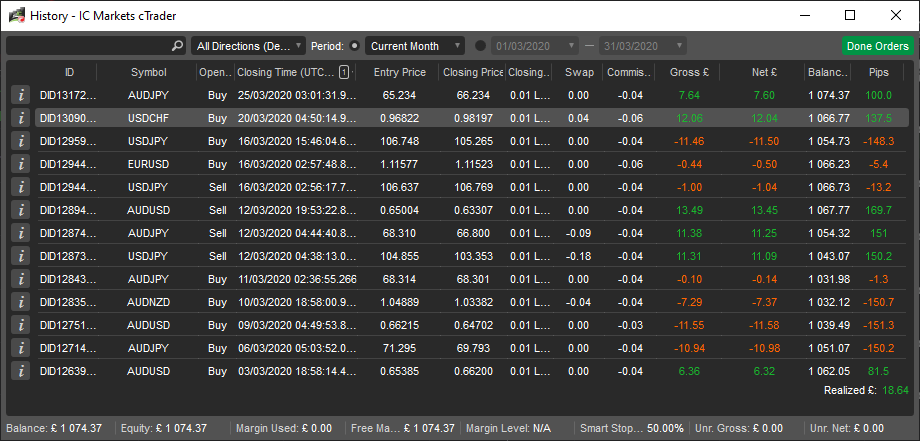Open info for USDJPY Sell 16/03/2020 deal
The image size is (920, 441).
click(21, 187)
